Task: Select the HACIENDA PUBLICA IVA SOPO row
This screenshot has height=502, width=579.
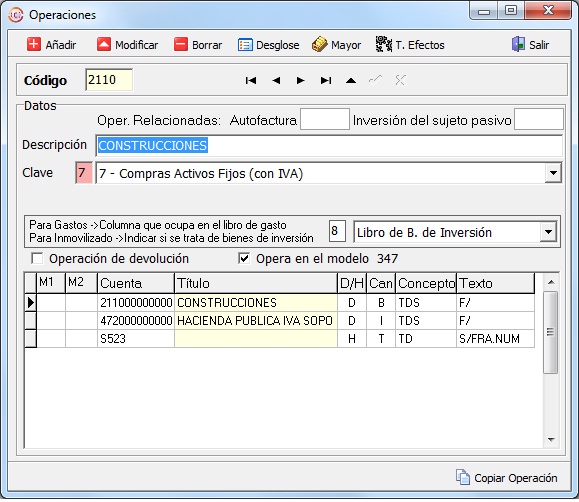Action: [x=280, y=321]
